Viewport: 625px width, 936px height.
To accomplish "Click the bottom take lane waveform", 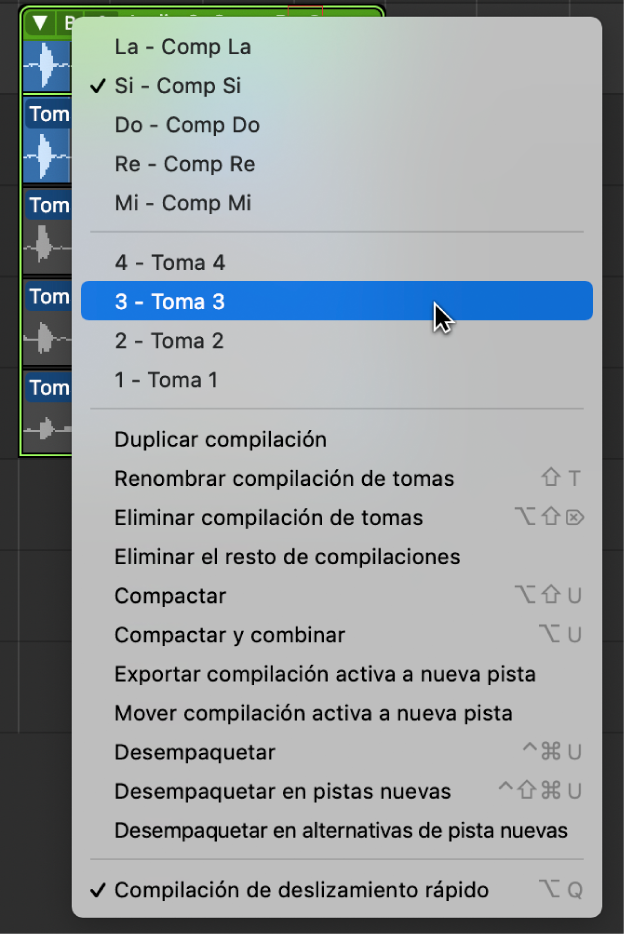I will click(47, 428).
